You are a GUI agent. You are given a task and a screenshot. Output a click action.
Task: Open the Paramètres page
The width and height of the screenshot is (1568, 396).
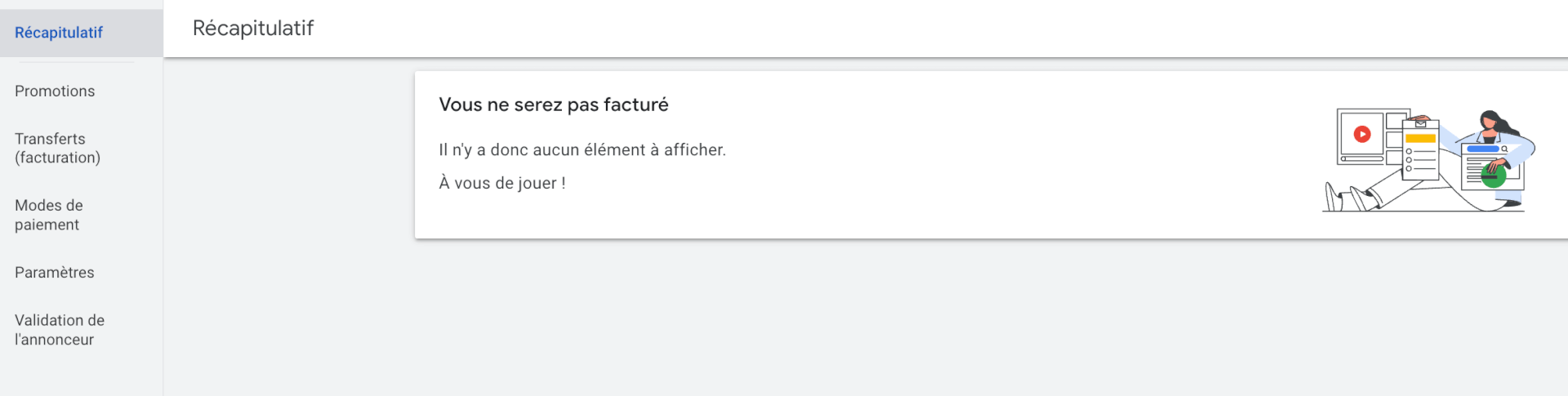(55, 272)
